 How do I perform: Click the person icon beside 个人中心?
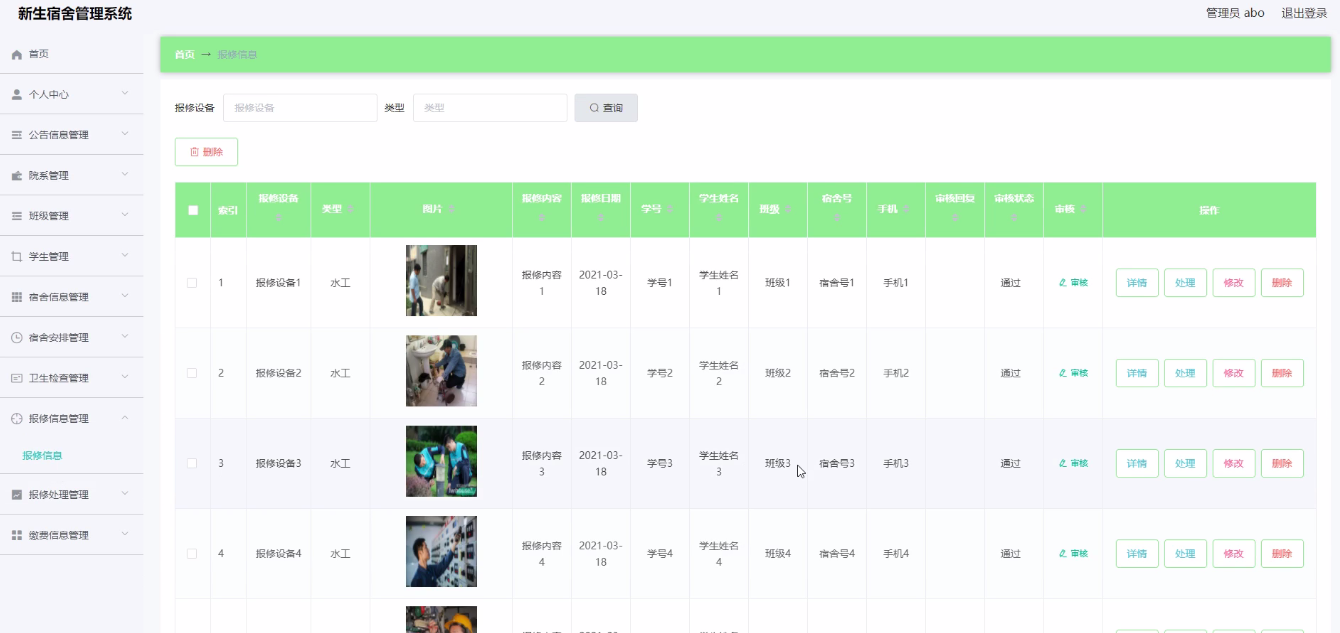click(16, 94)
